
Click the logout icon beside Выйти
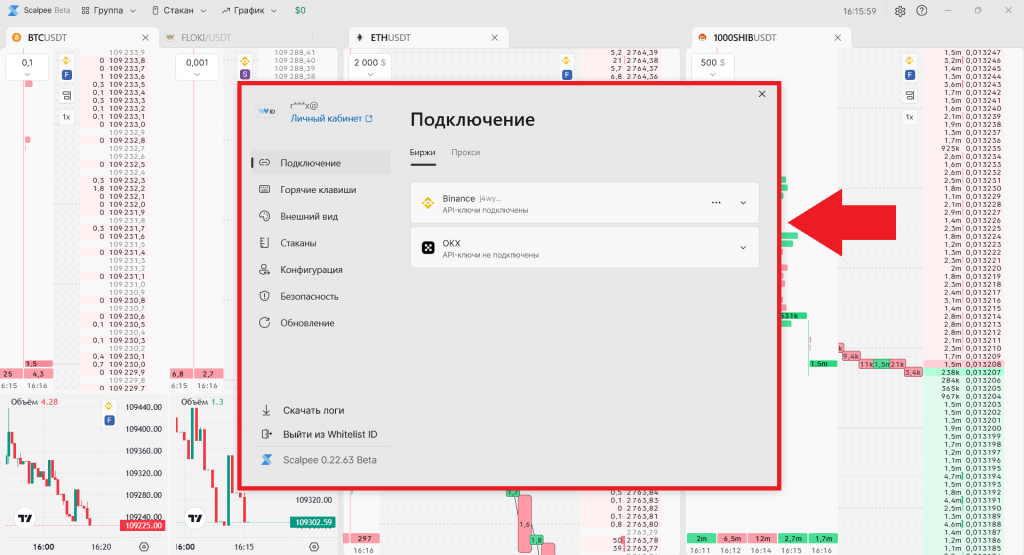(x=266, y=434)
